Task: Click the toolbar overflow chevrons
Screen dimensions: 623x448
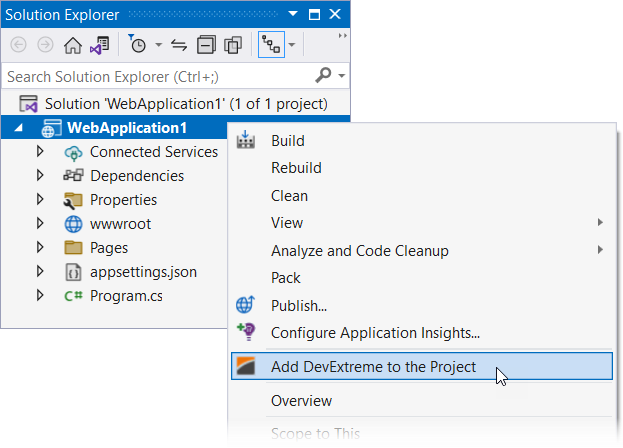Action: (342, 36)
